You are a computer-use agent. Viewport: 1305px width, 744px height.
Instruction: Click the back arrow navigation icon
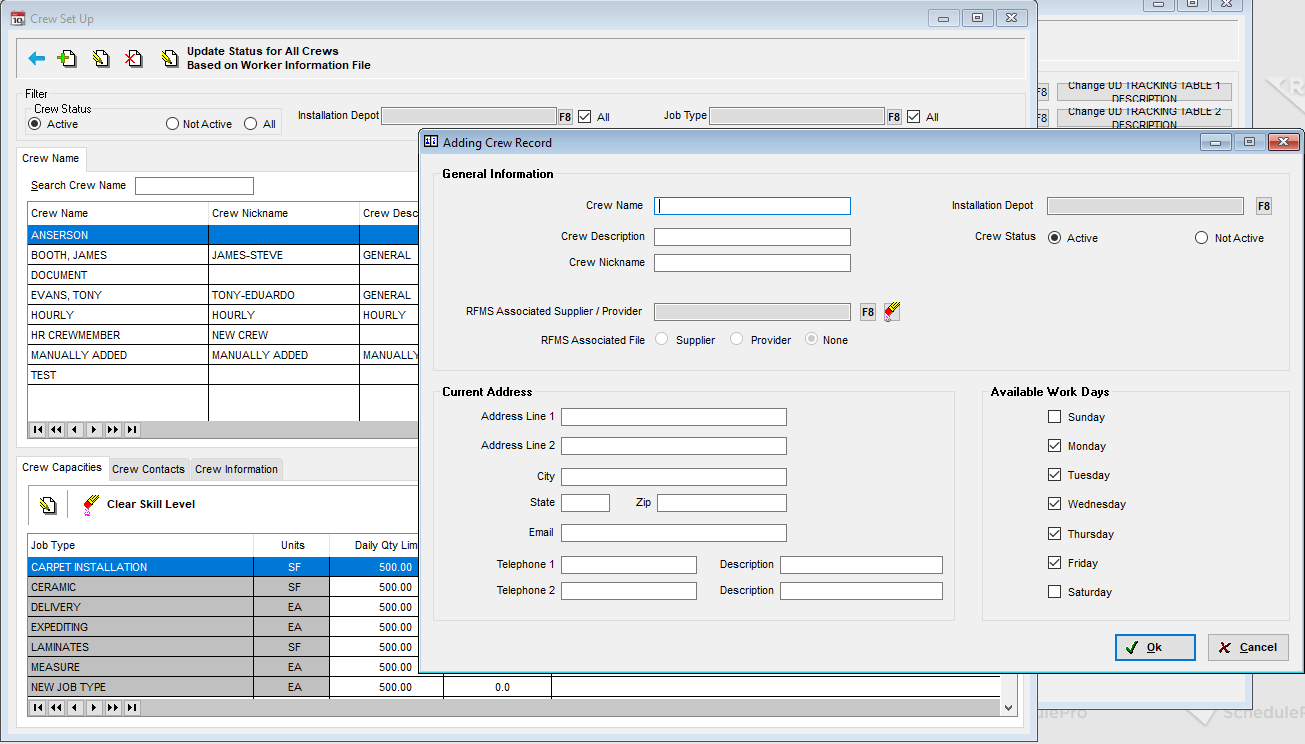pos(37,58)
